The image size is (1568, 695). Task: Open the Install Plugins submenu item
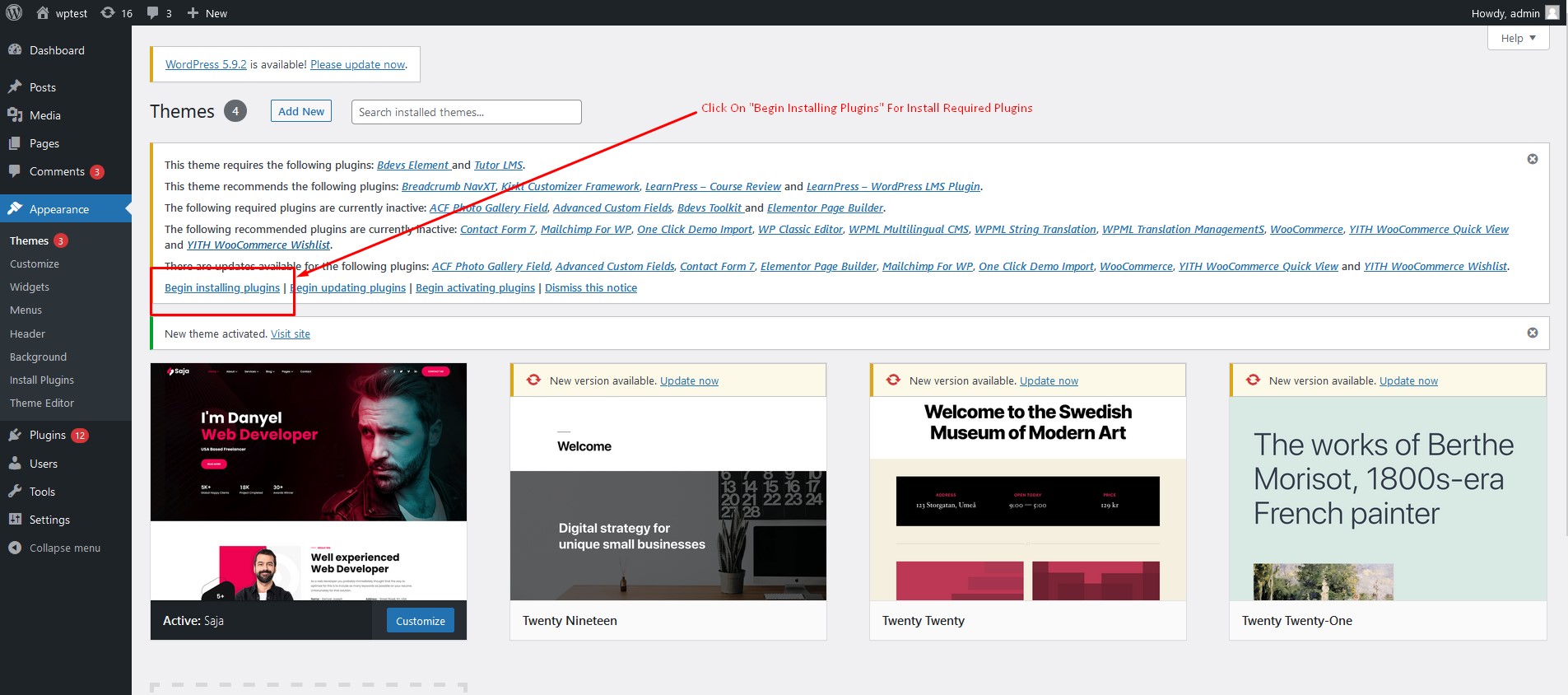pos(41,380)
